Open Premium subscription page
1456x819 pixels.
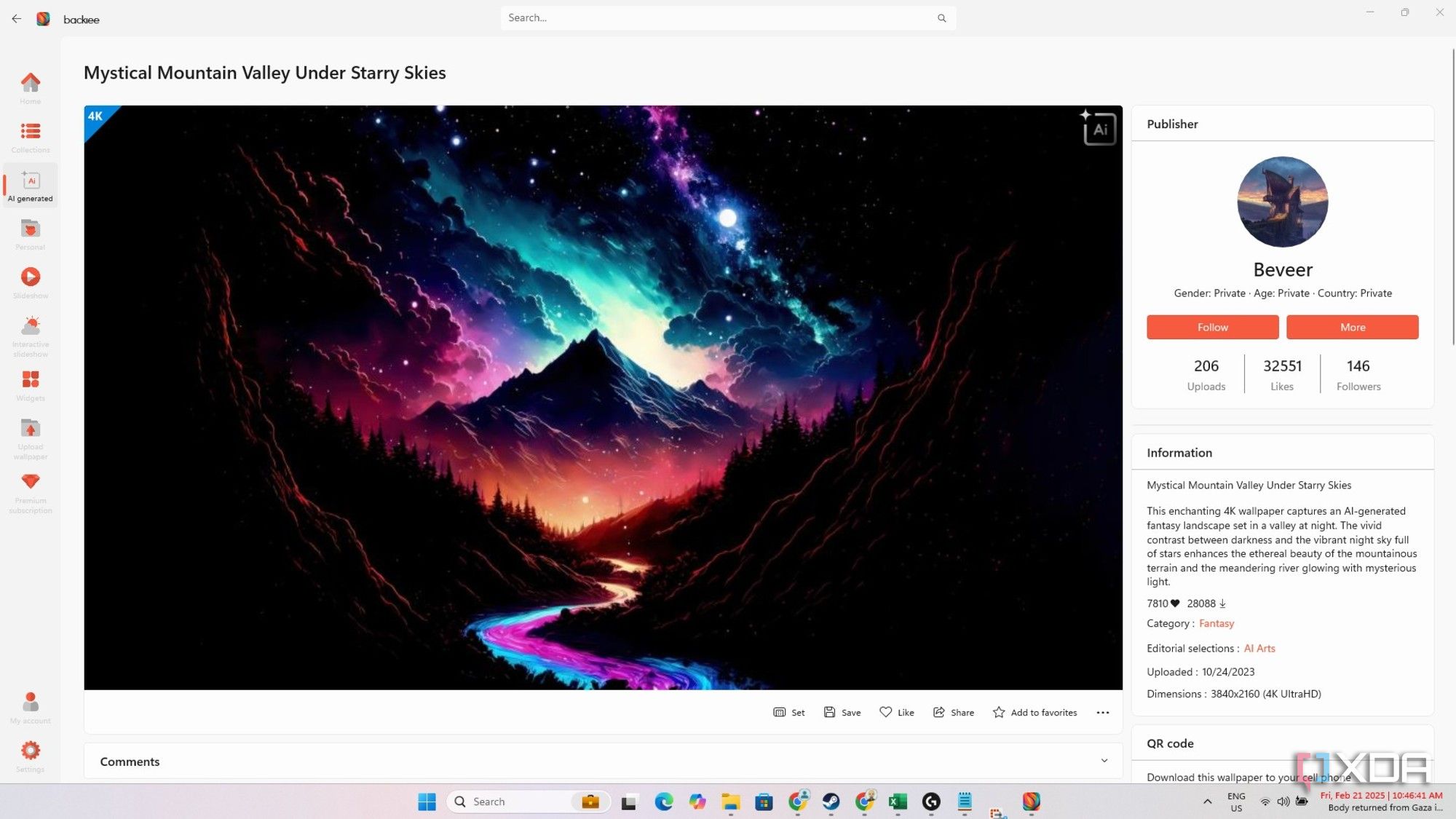[x=31, y=493]
